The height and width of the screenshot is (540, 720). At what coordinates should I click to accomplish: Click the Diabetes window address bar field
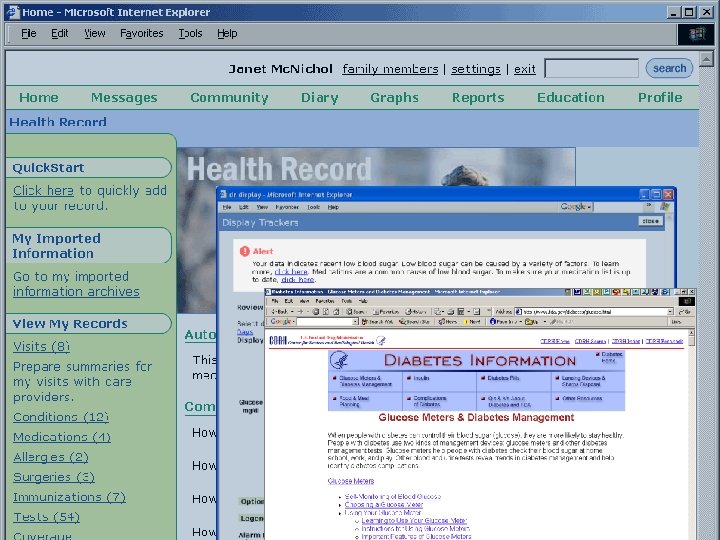pos(594,312)
